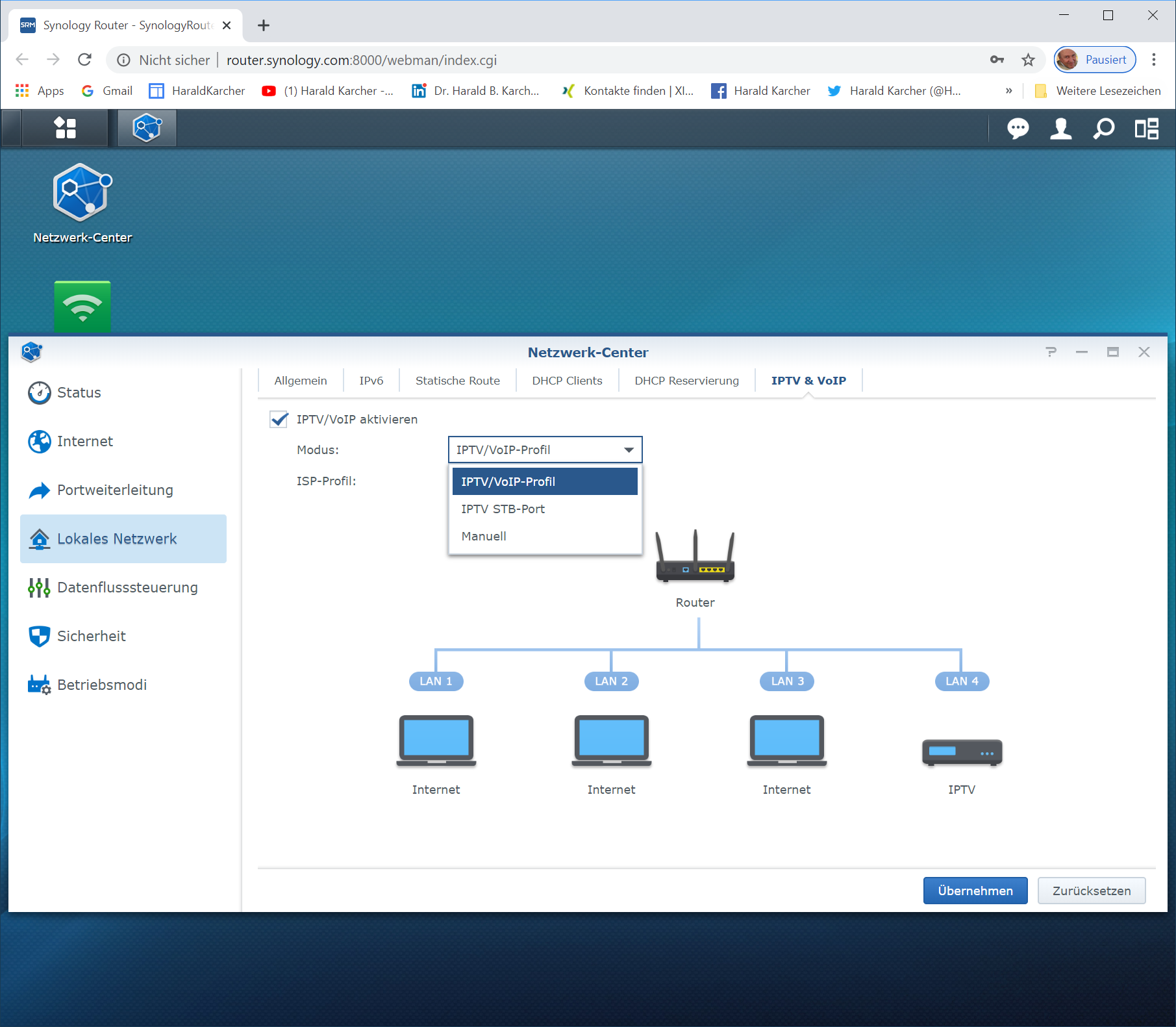The image size is (1176, 1027).
Task: Click the SRM search magnifier icon
Action: pyautogui.click(x=1103, y=129)
